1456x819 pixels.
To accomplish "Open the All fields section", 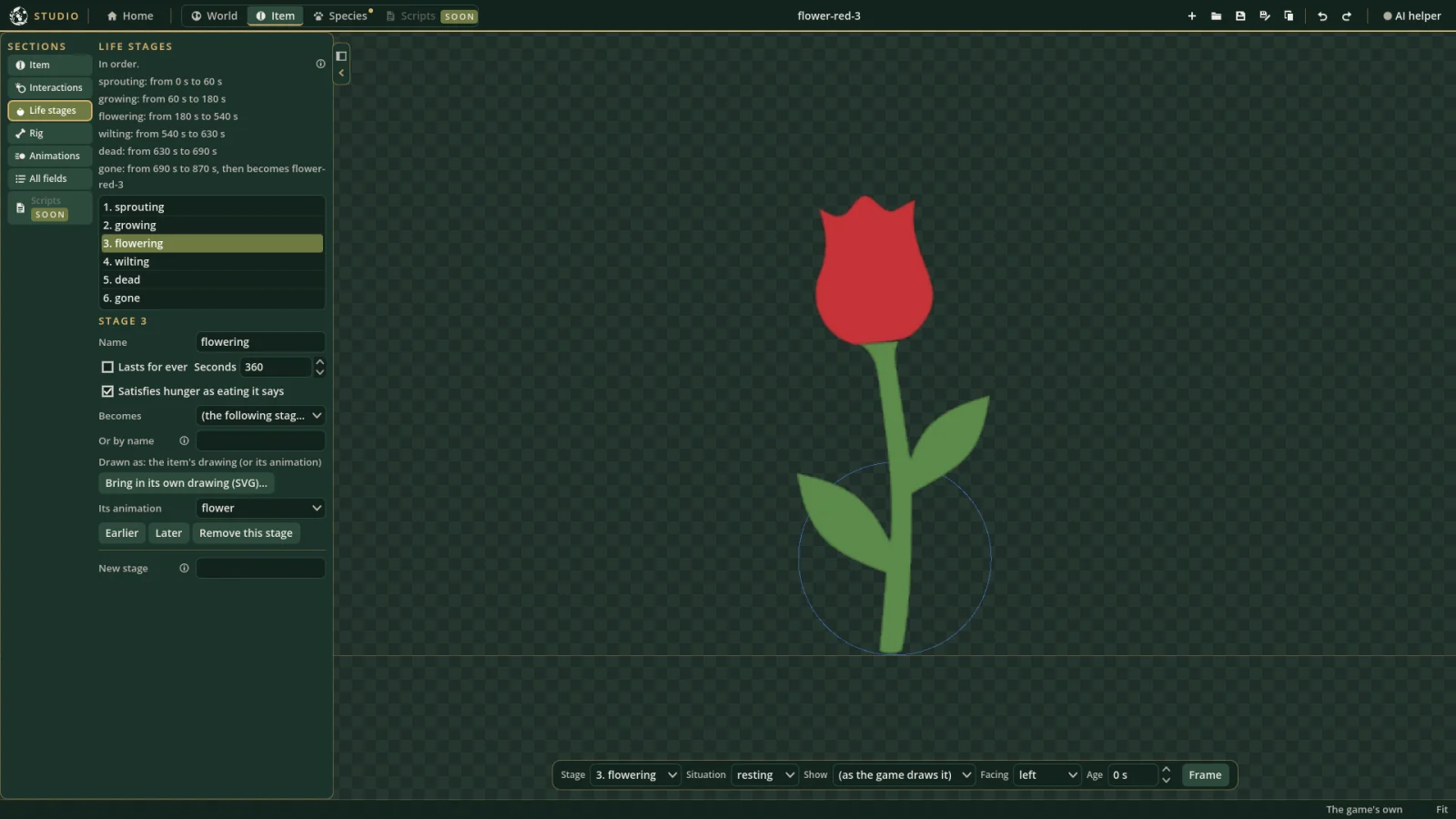I will pos(50,178).
